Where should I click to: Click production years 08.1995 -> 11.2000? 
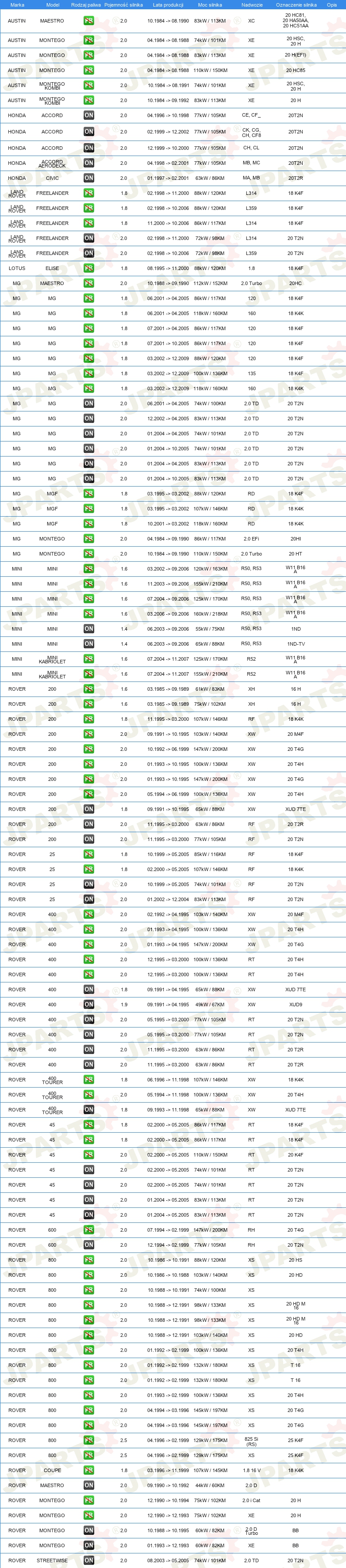pos(168,268)
